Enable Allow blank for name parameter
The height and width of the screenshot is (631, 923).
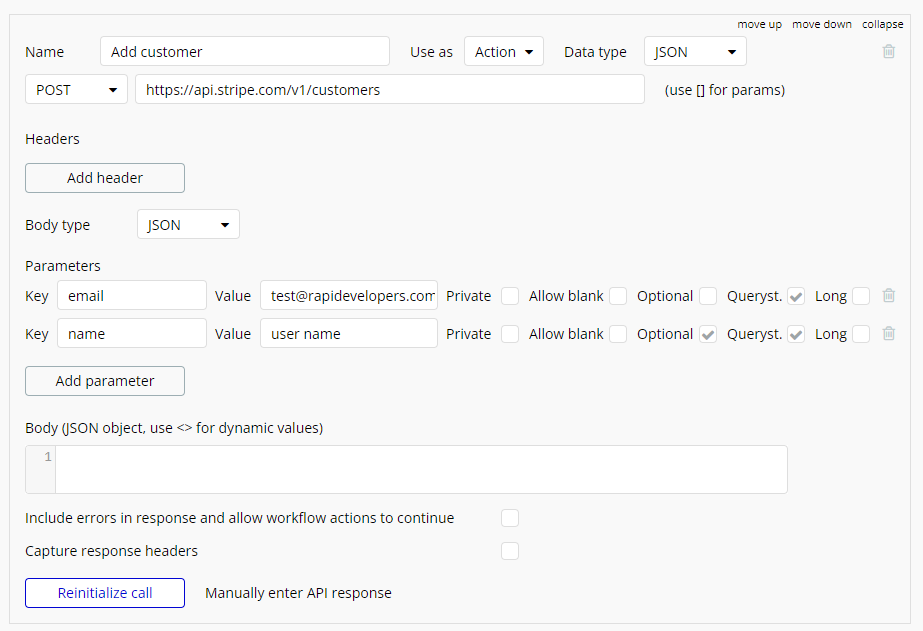(618, 334)
